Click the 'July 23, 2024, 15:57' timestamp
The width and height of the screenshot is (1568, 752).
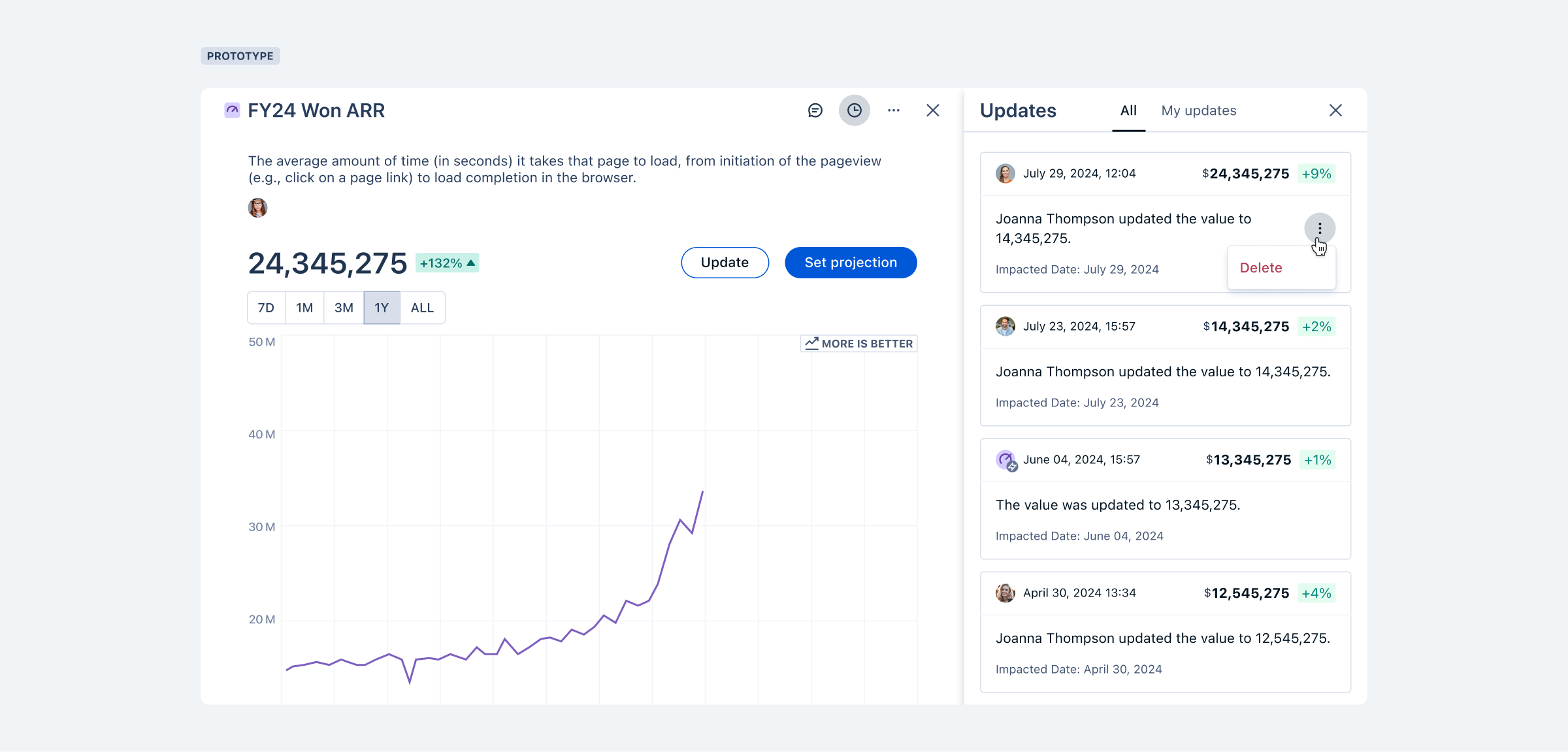tap(1079, 326)
